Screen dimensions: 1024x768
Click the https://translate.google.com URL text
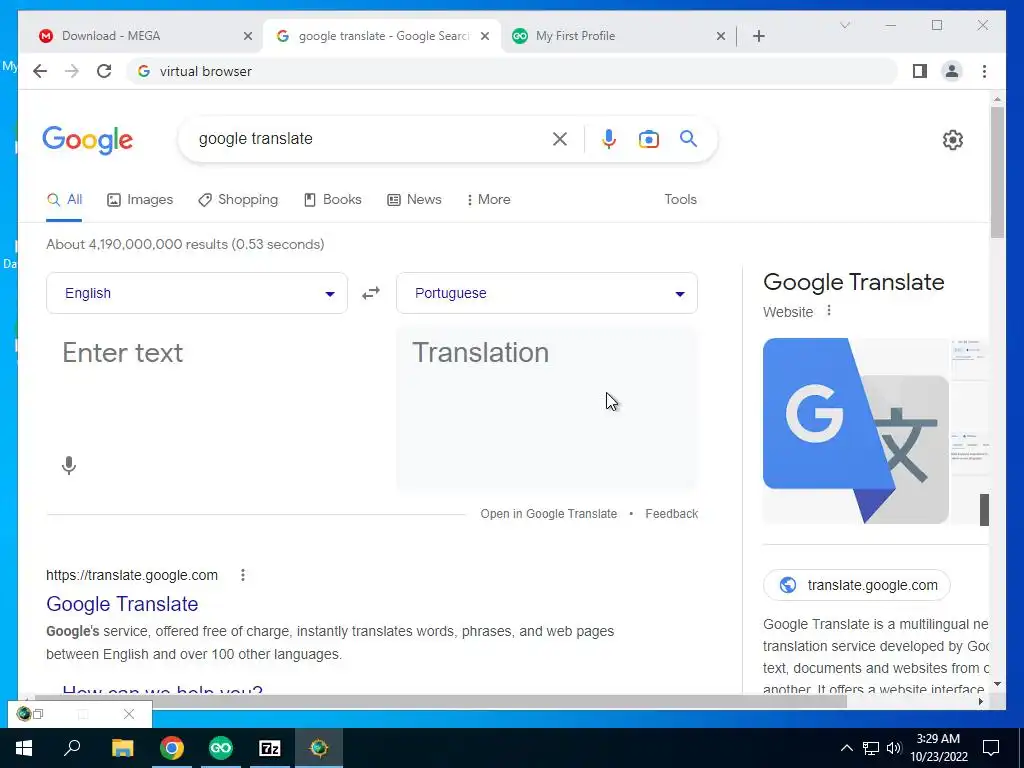pyautogui.click(x=132, y=575)
